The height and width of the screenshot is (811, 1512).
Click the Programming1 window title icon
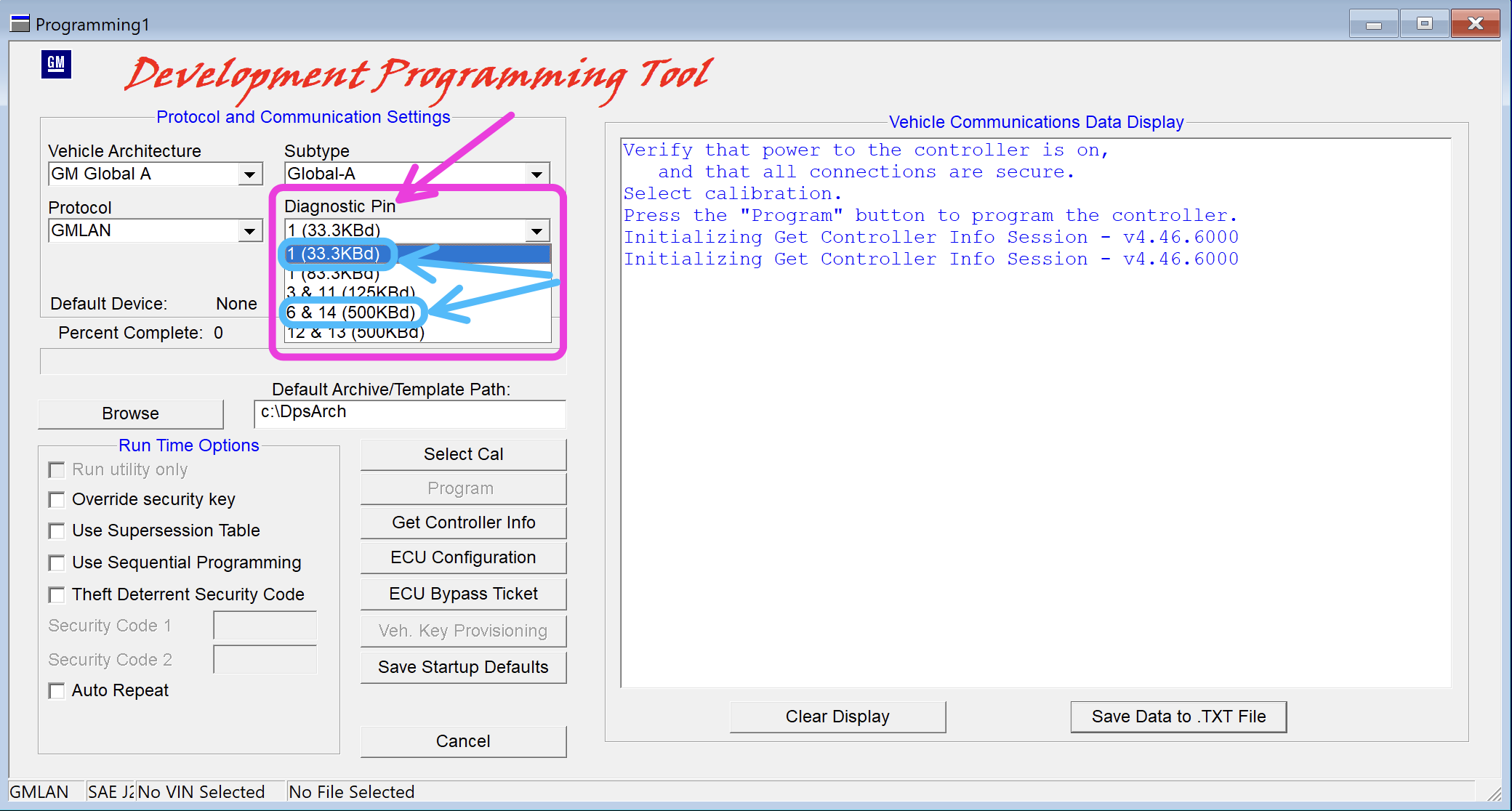pyautogui.click(x=20, y=23)
